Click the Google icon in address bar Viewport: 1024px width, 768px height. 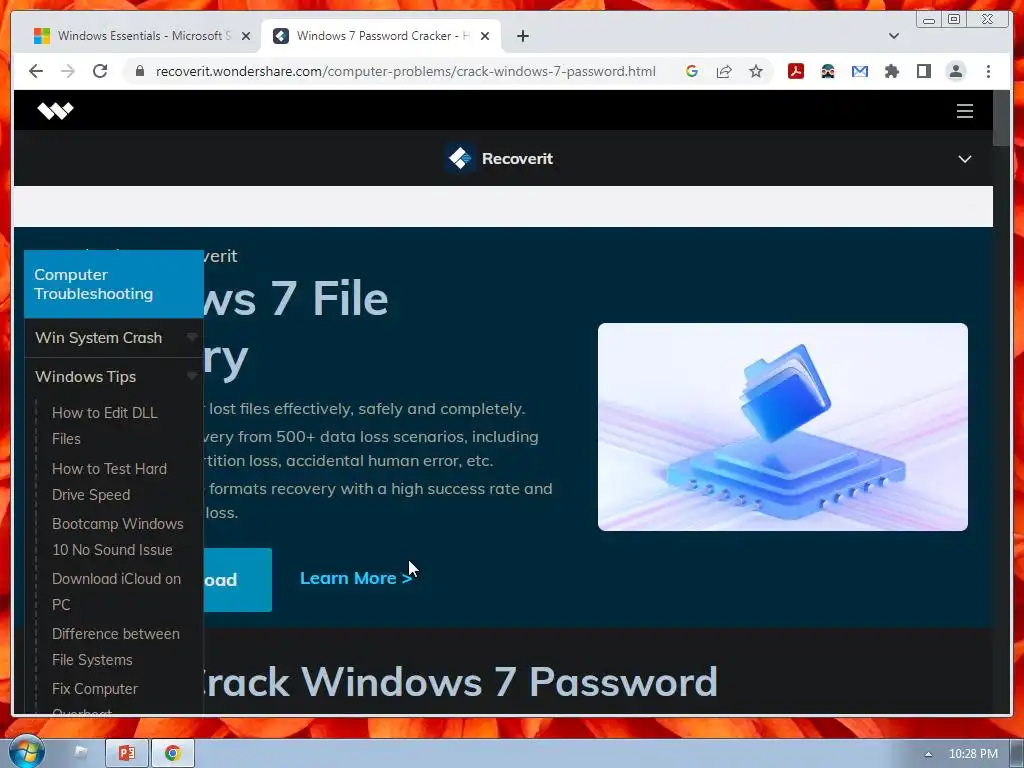pos(692,71)
